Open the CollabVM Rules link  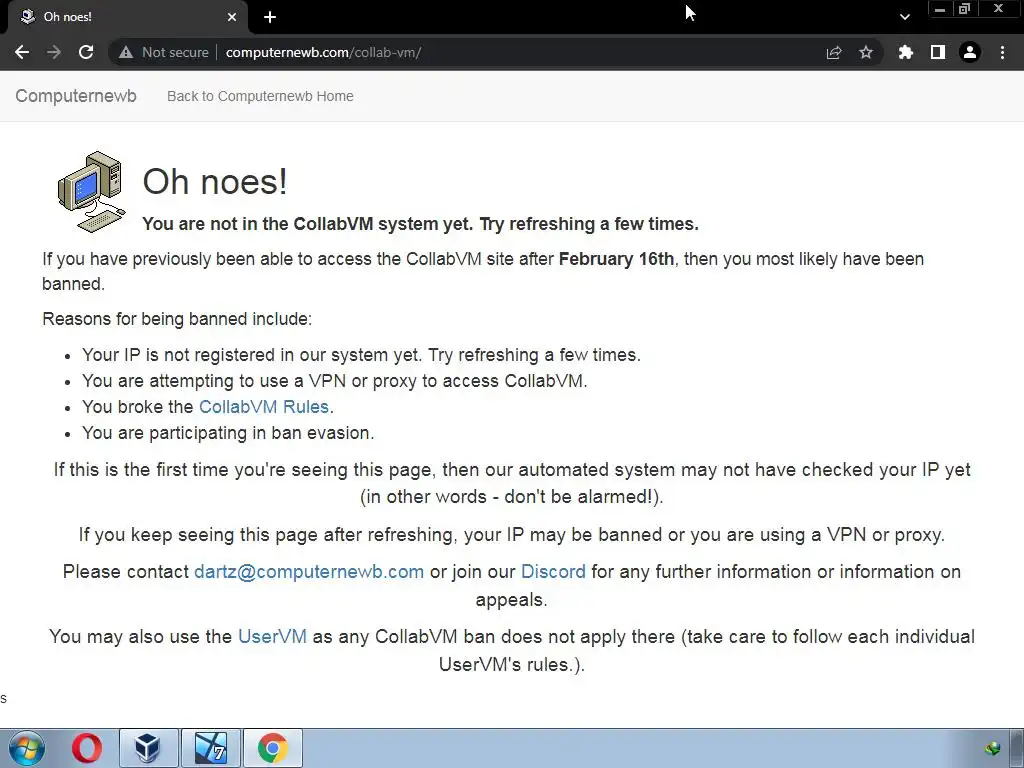click(x=263, y=407)
